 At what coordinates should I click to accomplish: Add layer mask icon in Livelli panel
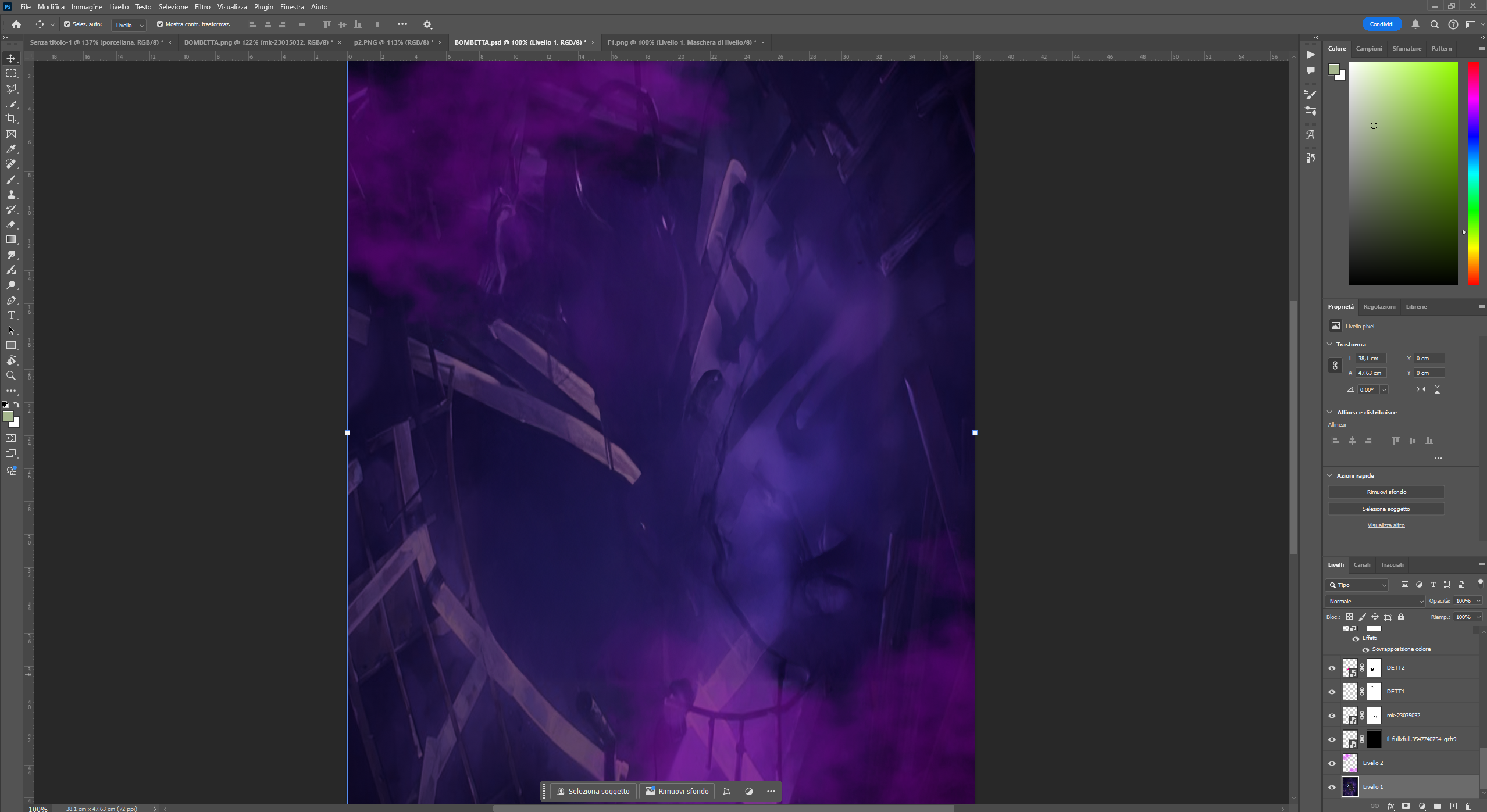(1406, 806)
